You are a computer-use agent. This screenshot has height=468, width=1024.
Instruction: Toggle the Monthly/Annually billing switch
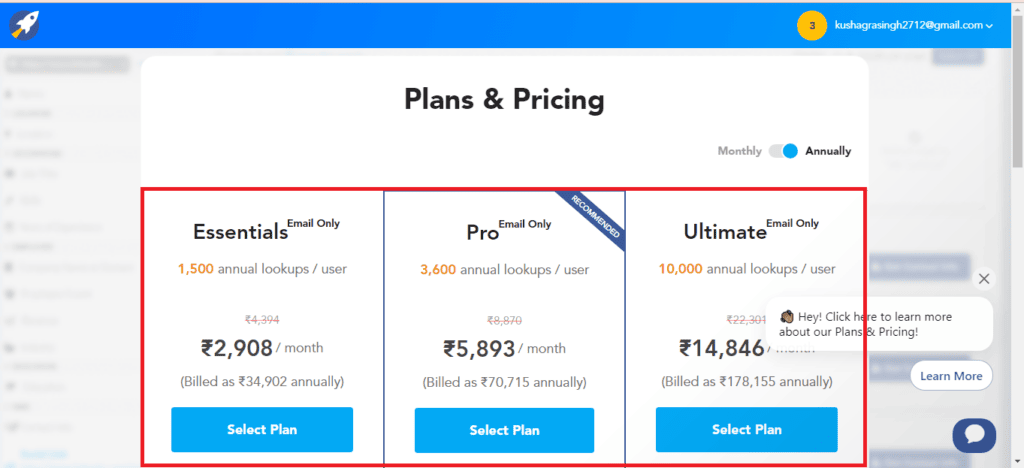tap(783, 151)
